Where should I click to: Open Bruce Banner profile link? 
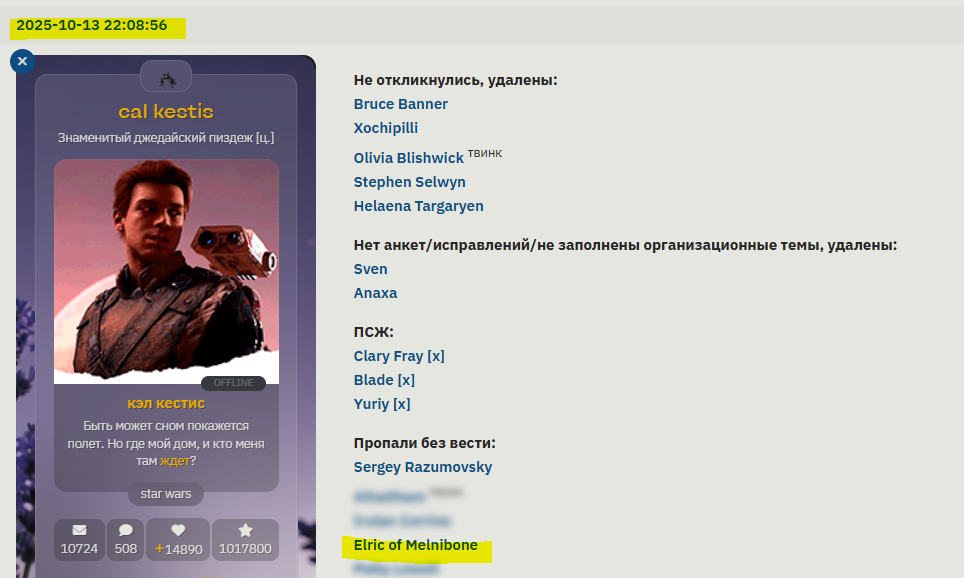pyautogui.click(x=400, y=104)
